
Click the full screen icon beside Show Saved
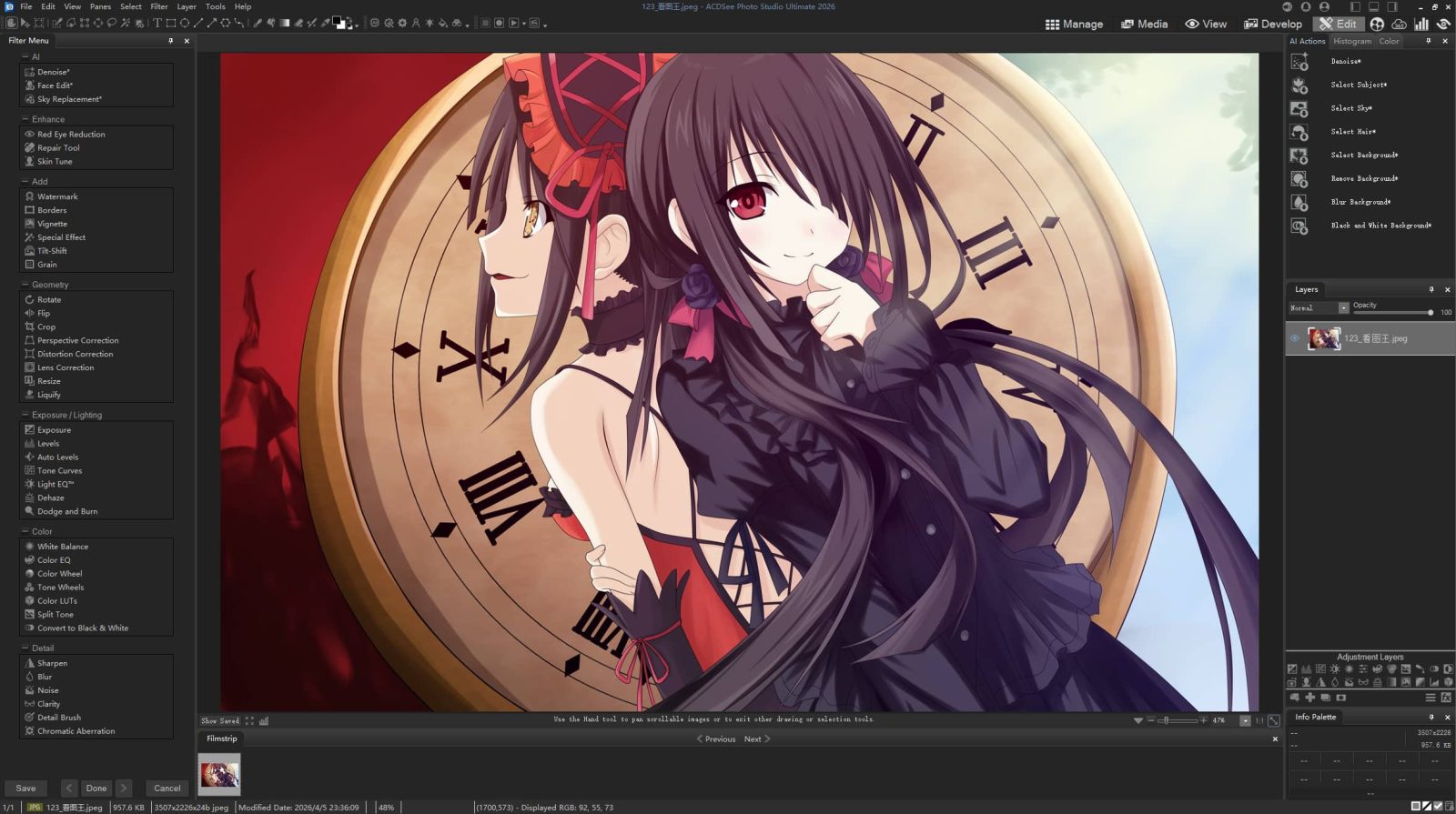[249, 720]
